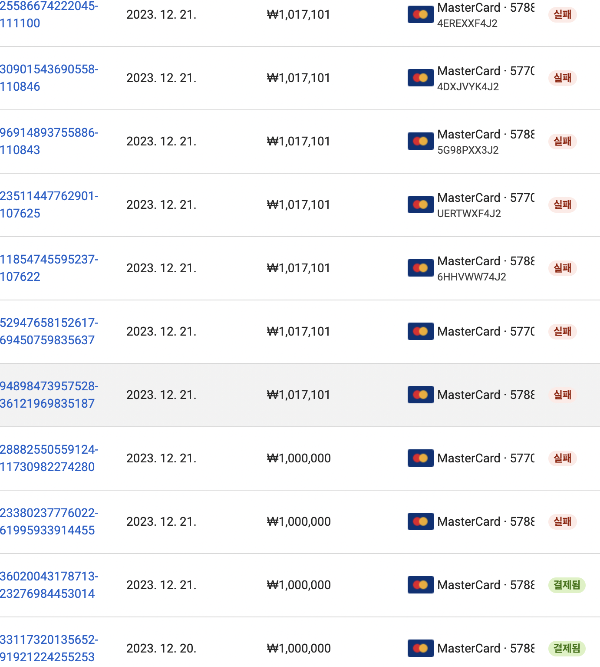Open order link 28882550559124-11730982274280
The image size is (600, 667).
(49, 458)
